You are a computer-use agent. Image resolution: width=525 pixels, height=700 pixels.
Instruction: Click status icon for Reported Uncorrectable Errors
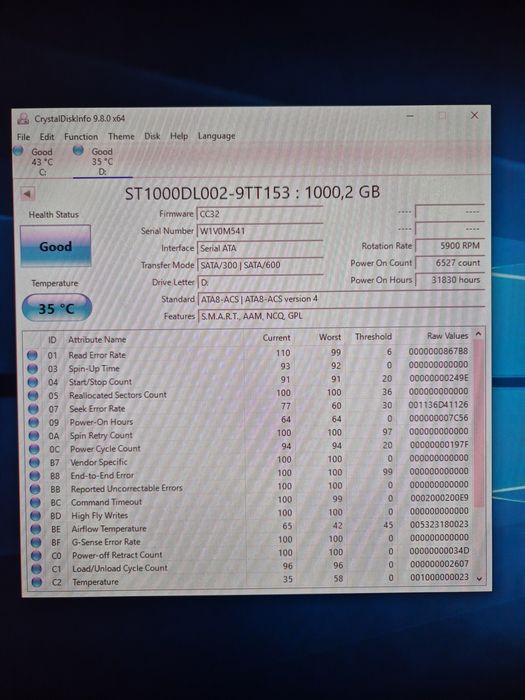[35, 489]
